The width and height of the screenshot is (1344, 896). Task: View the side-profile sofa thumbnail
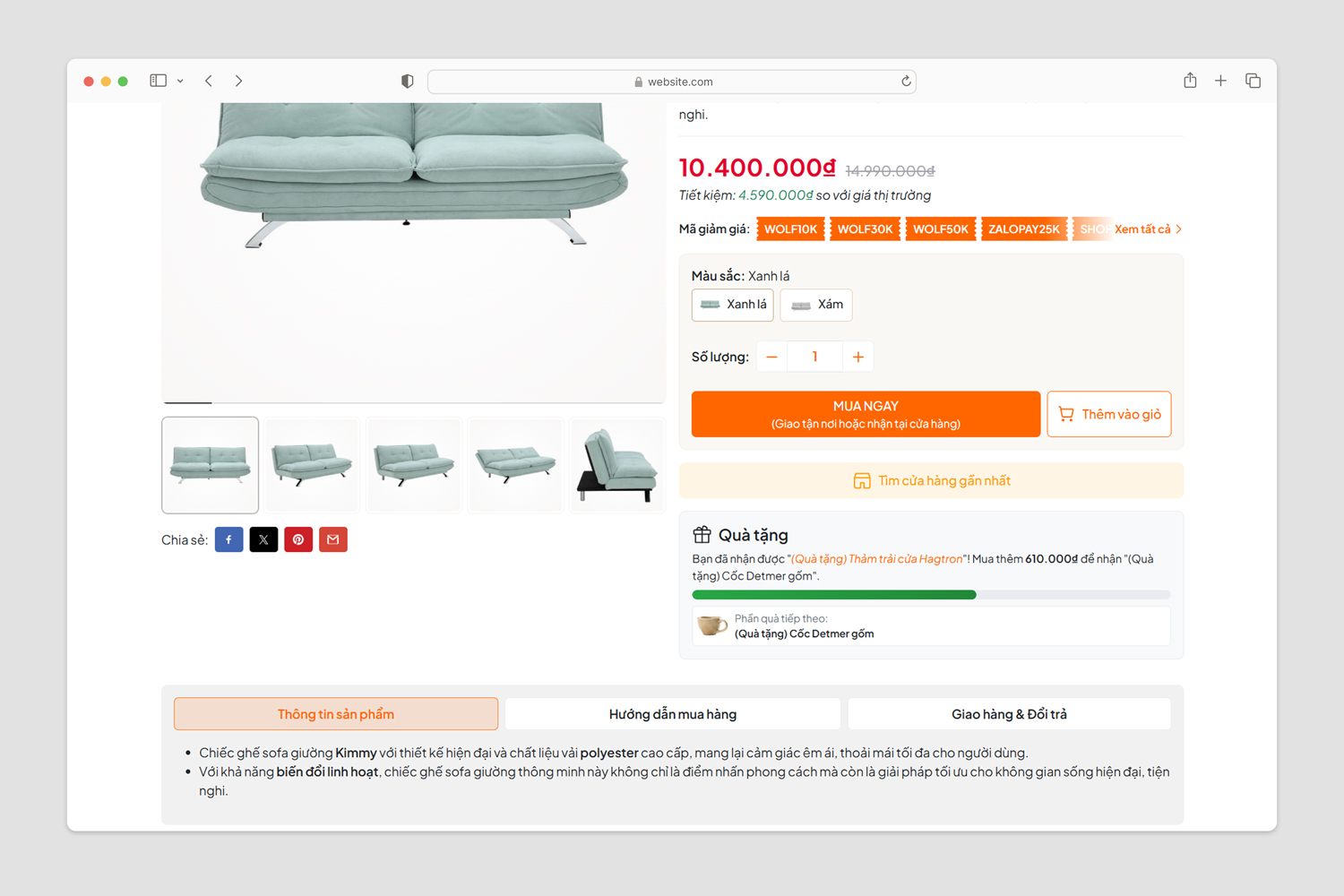pos(617,465)
